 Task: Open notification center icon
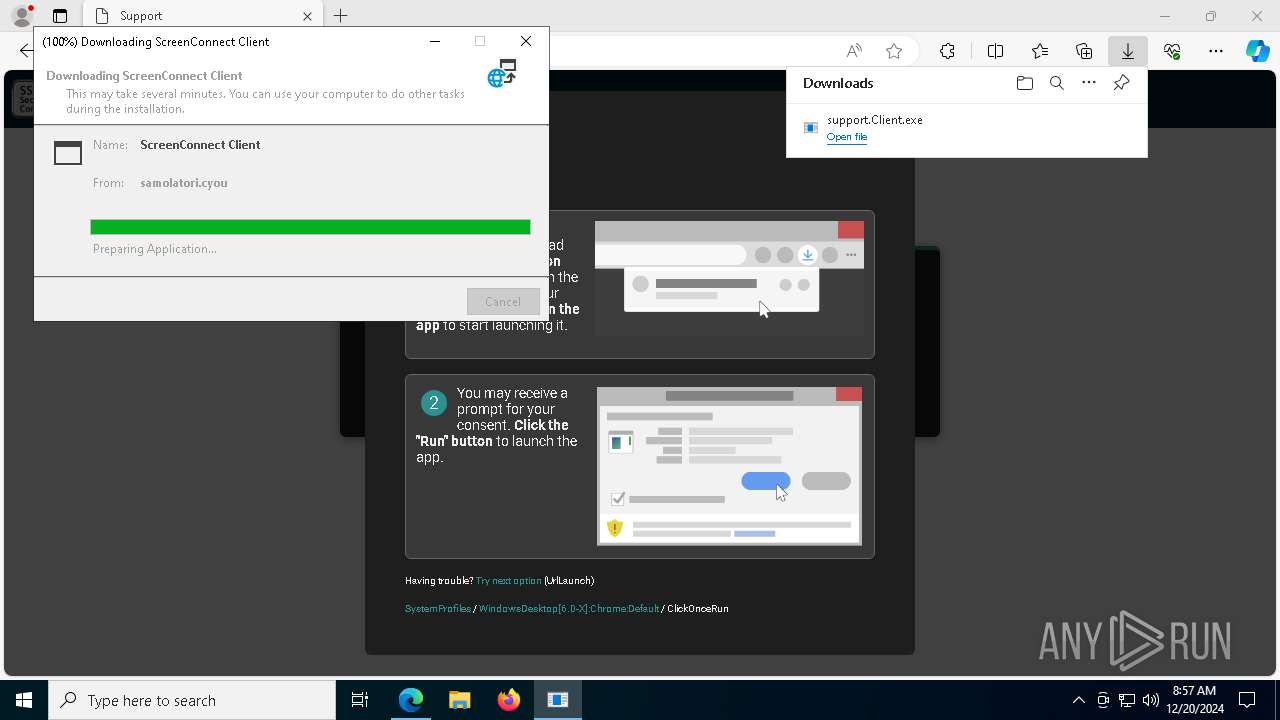1247,700
